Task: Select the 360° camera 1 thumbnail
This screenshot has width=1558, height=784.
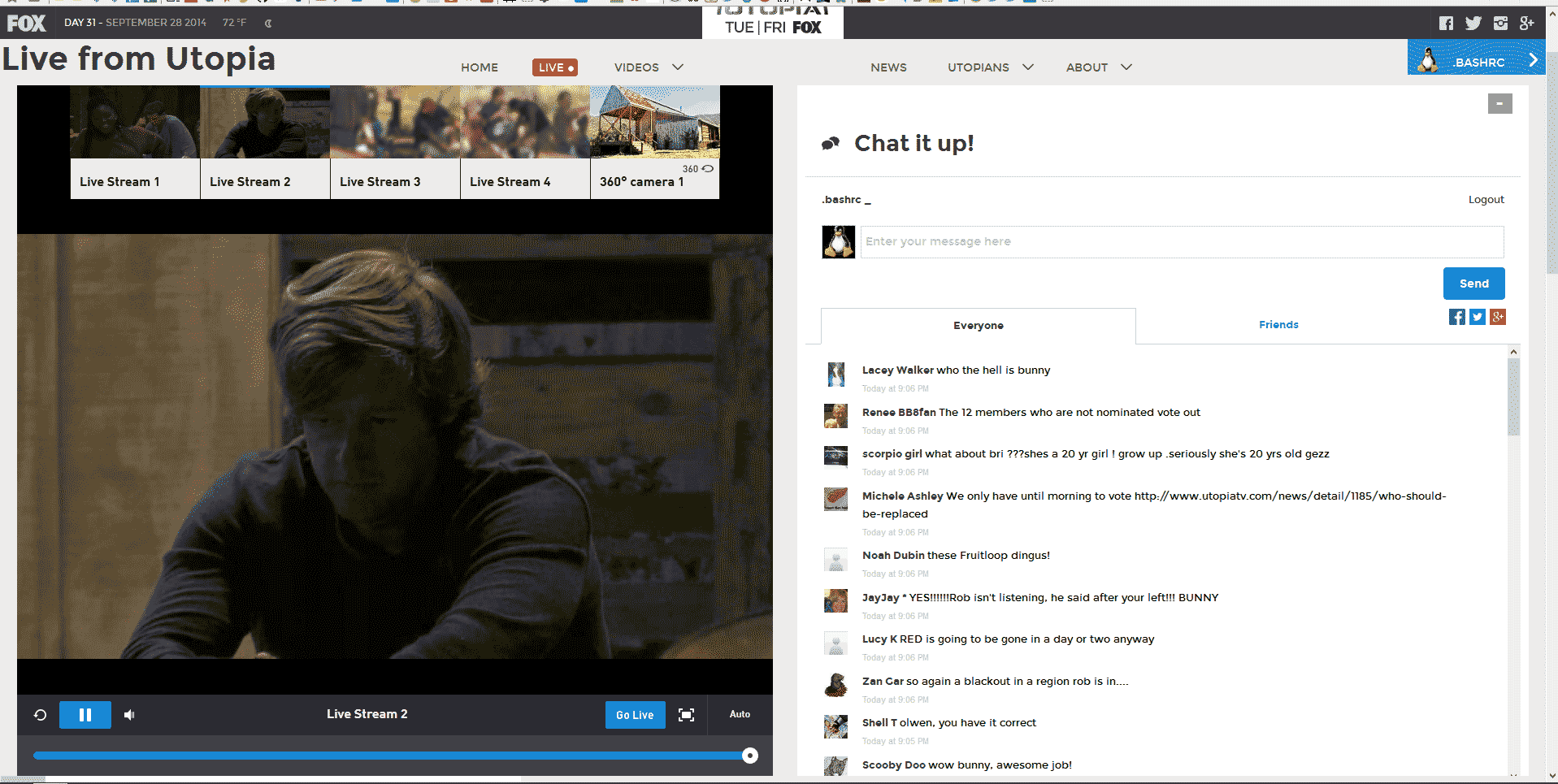Action: pos(655,142)
